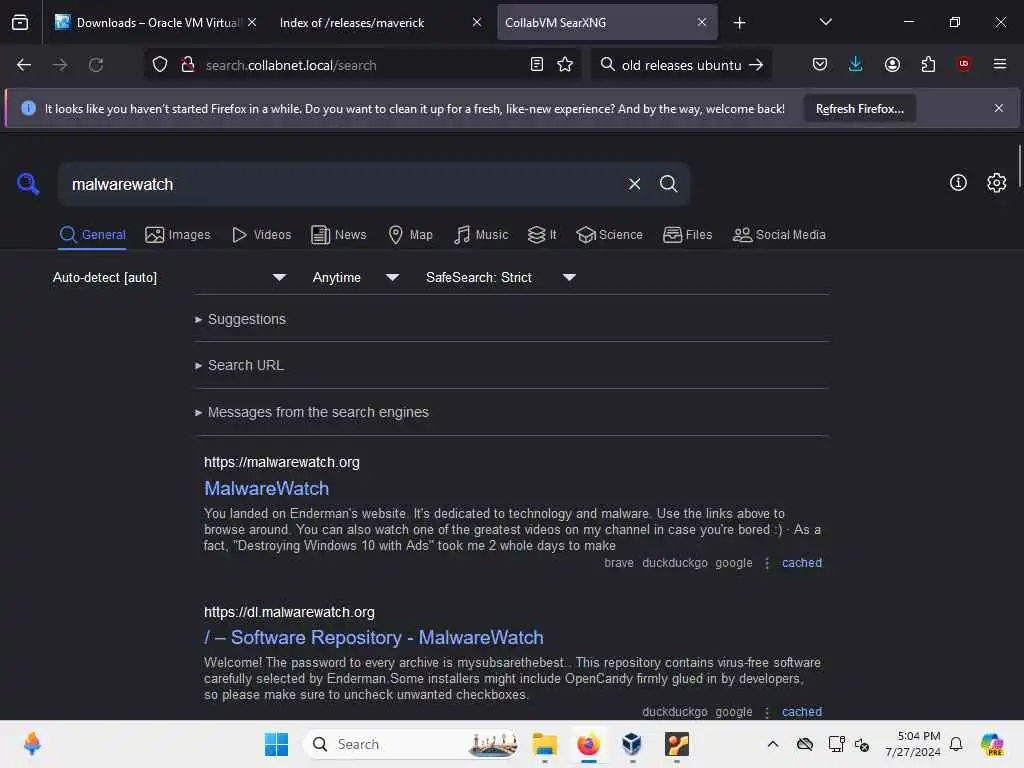Submit search with magnifier button
Image resolution: width=1024 pixels, height=768 pixels.
(x=668, y=184)
